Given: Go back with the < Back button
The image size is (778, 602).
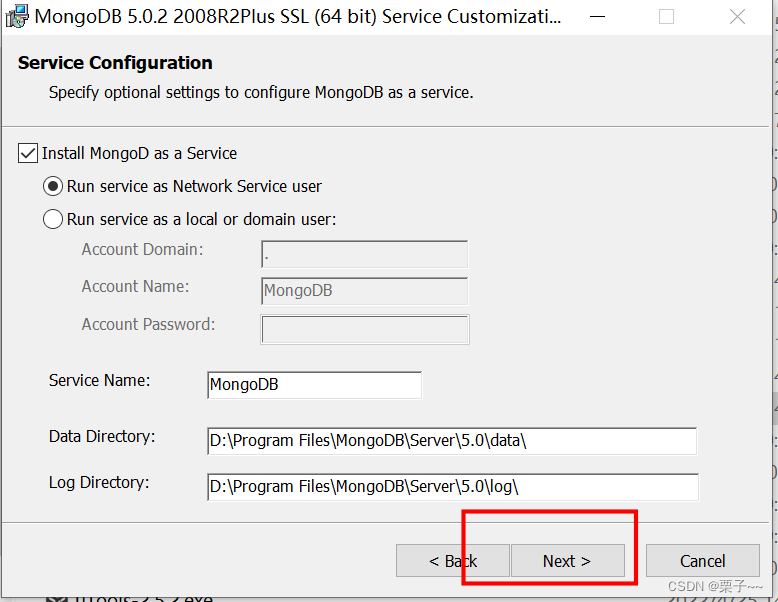Looking at the screenshot, I should click(x=453, y=561).
